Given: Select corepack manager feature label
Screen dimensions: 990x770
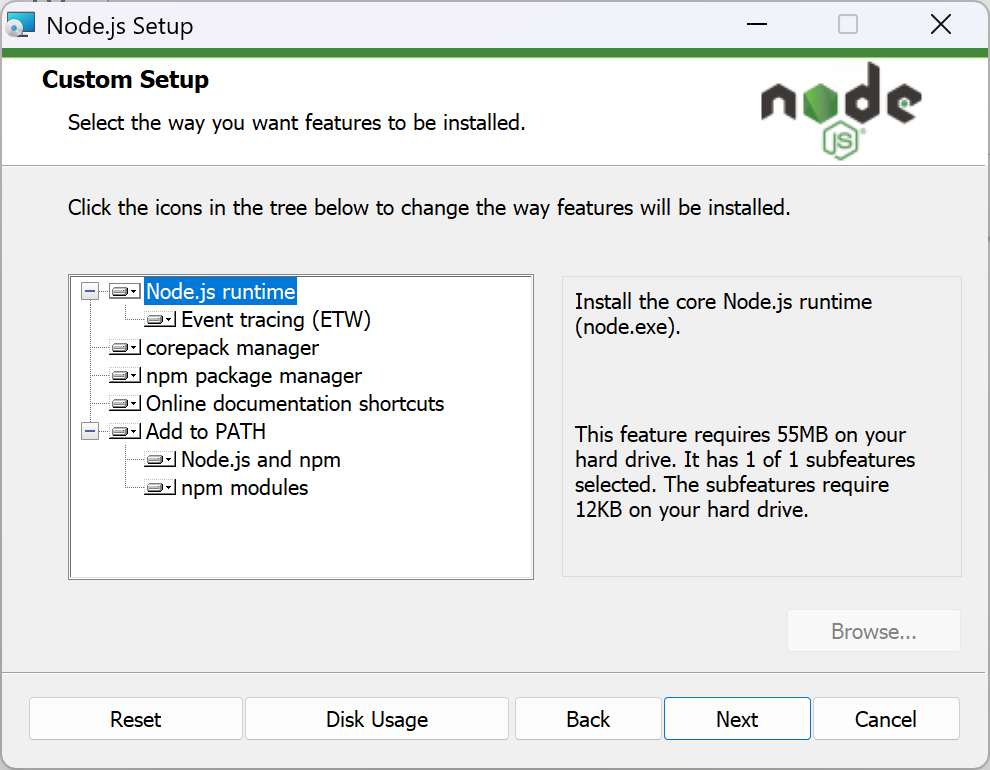Looking at the screenshot, I should [232, 348].
